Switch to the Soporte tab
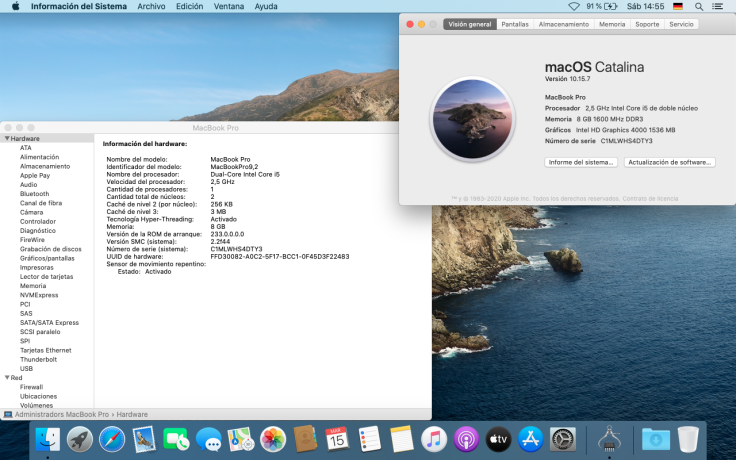 pos(647,24)
